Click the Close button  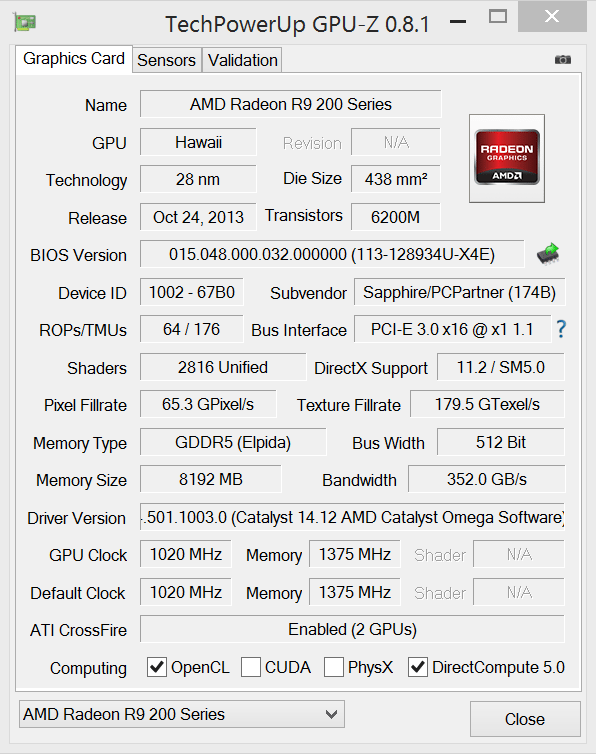525,719
